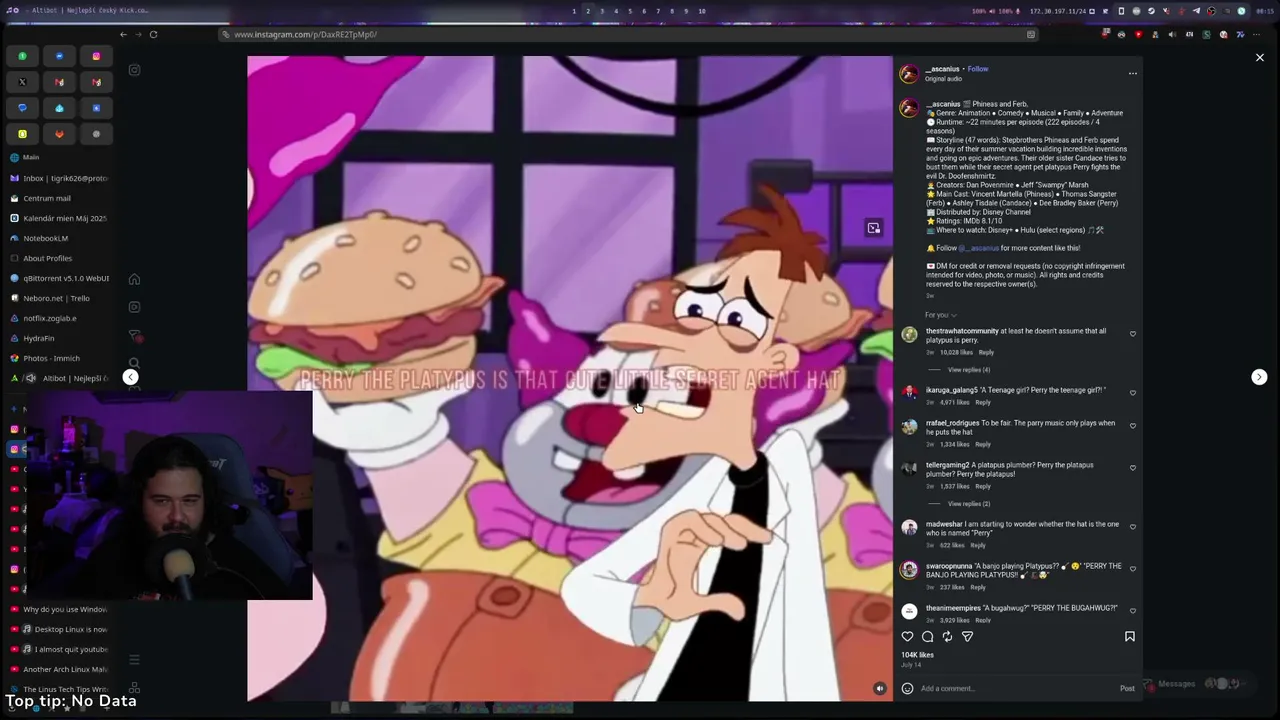Screen dimensions: 1280x720
Task: Share the post via paper plane icon
Action: [x=967, y=637]
